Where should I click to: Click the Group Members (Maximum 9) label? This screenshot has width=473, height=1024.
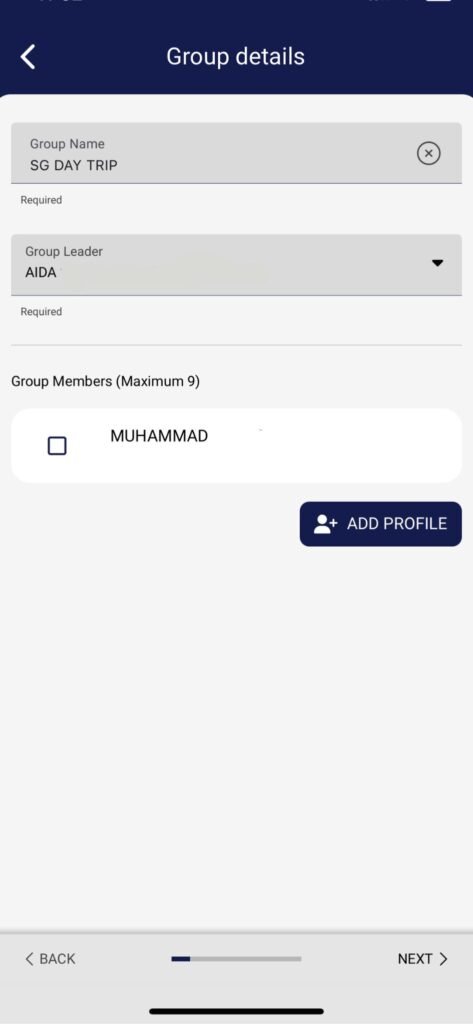pos(105,381)
